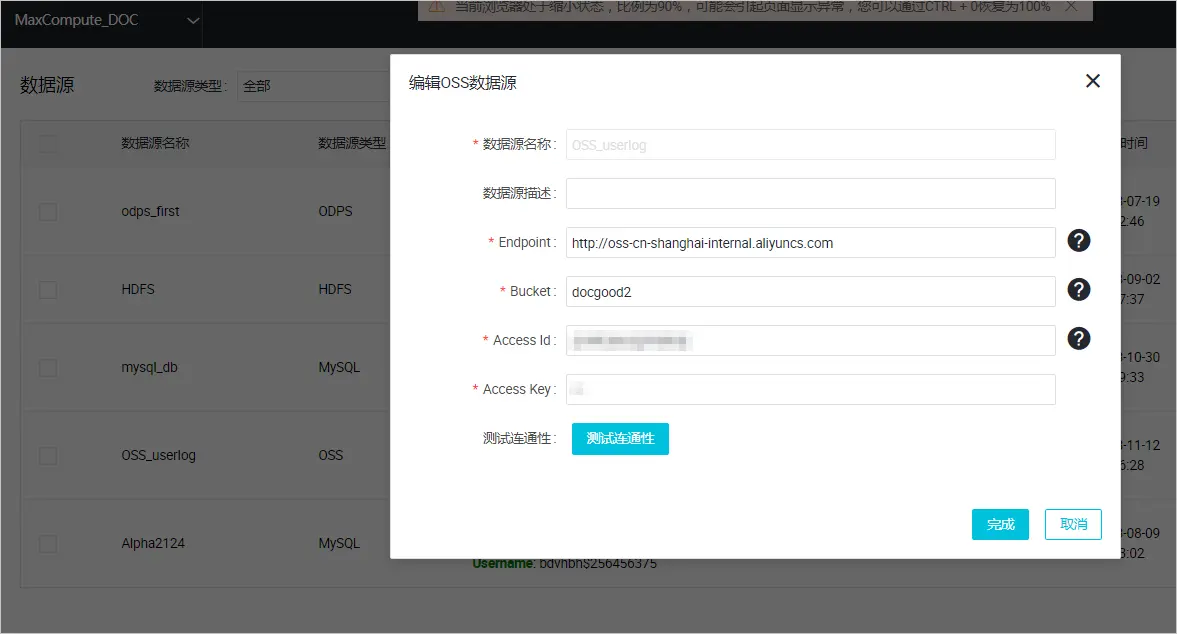Click Alpha2124 in the data source list
Image resolution: width=1177 pixels, height=634 pixels.
point(153,543)
